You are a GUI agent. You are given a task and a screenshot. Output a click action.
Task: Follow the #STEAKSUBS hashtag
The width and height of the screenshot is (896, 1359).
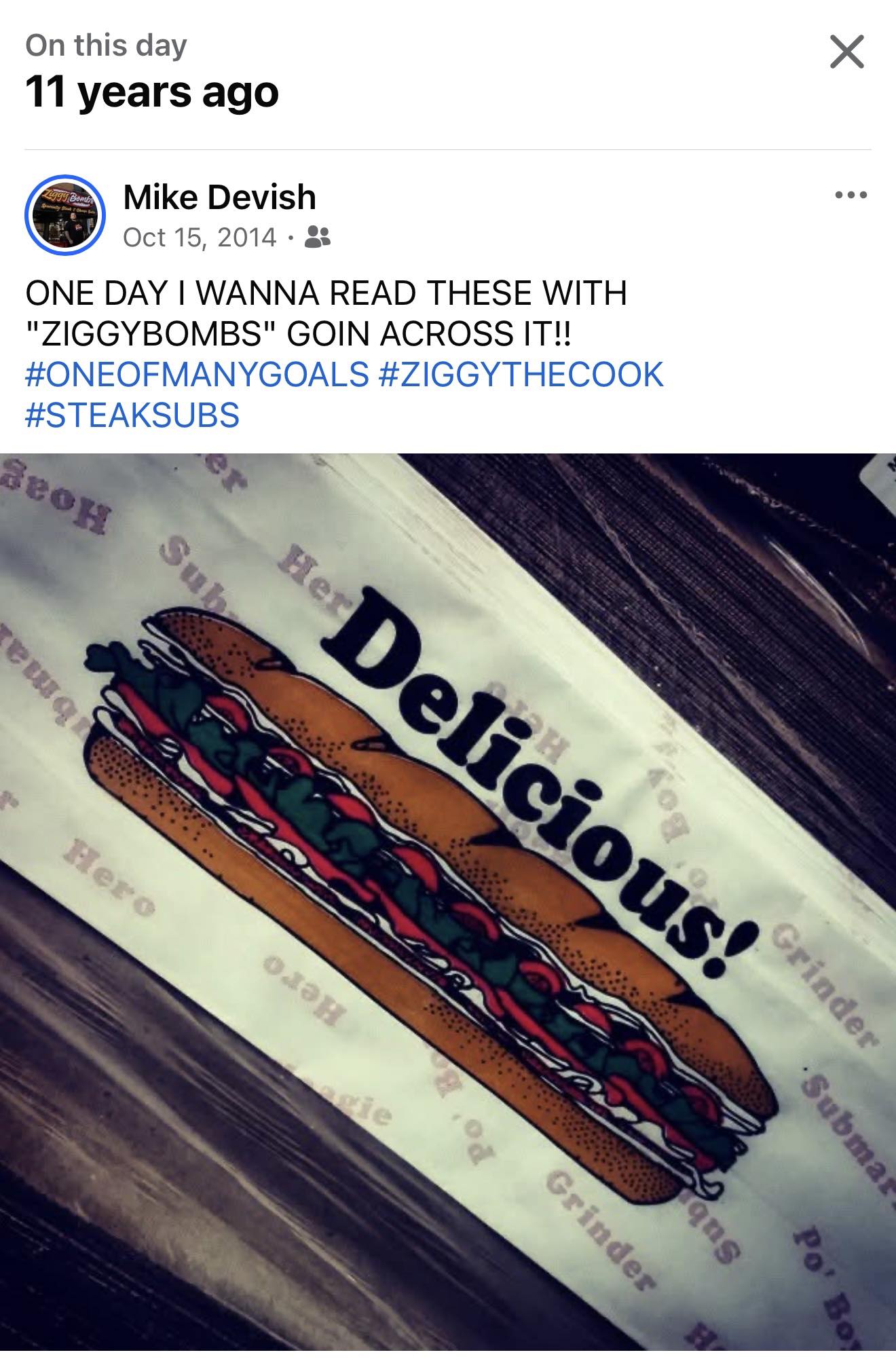[132, 415]
